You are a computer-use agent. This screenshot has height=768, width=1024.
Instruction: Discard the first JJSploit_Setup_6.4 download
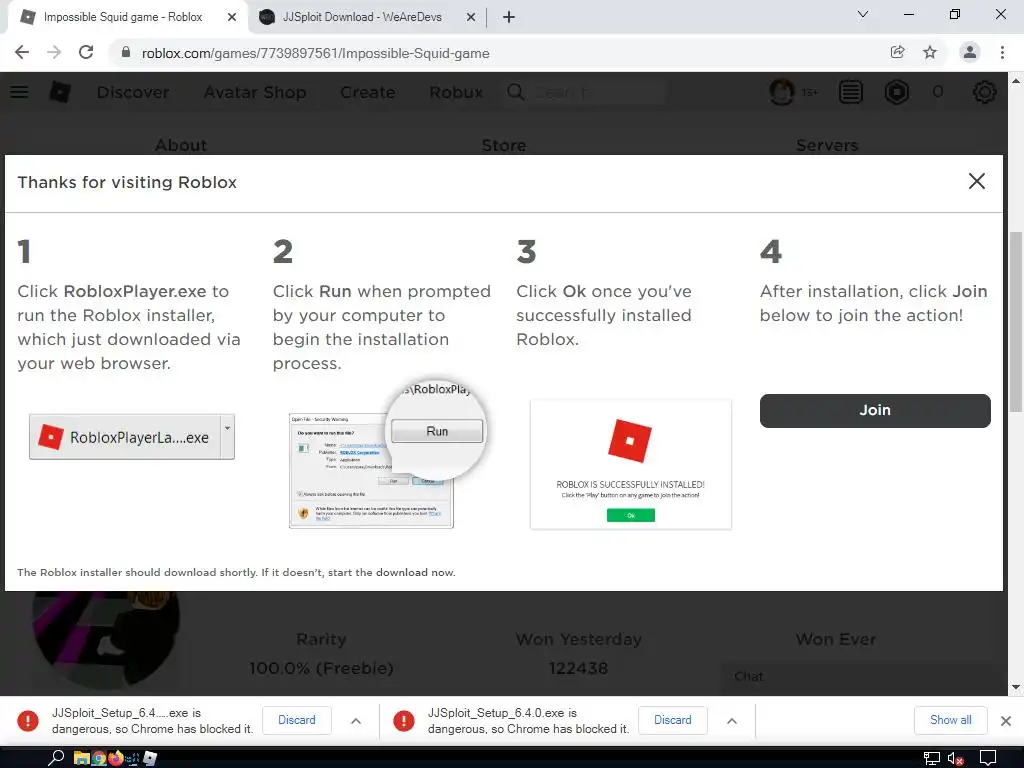(x=296, y=720)
